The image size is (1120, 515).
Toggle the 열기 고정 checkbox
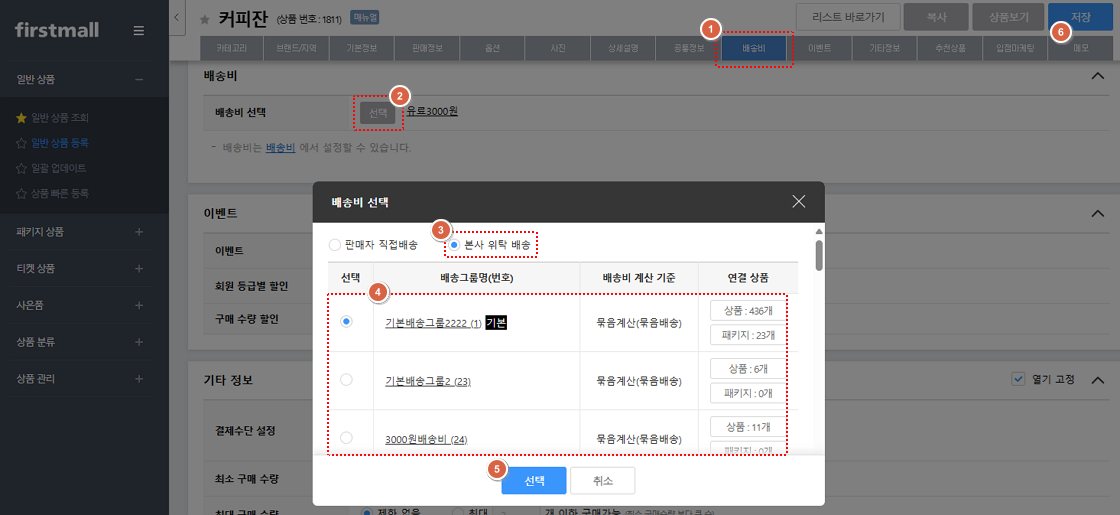[1019, 379]
